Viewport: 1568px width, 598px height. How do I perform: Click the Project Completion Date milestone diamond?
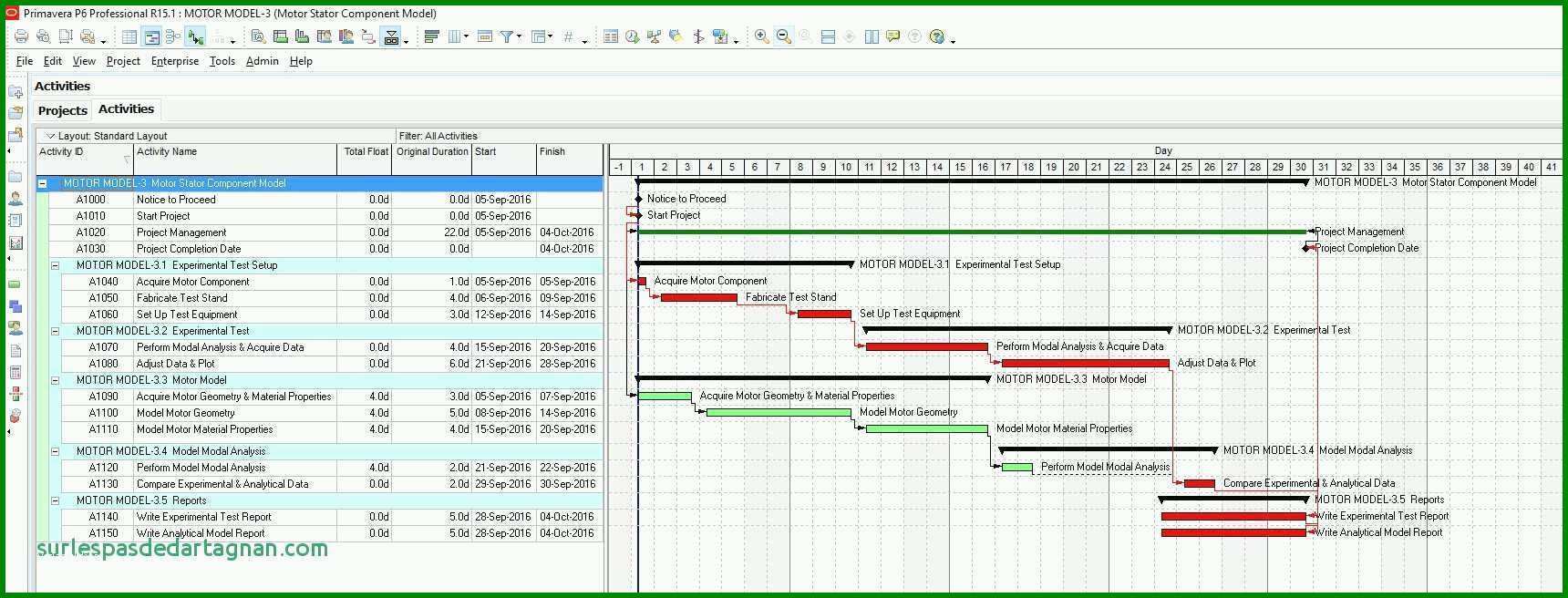click(x=1306, y=248)
